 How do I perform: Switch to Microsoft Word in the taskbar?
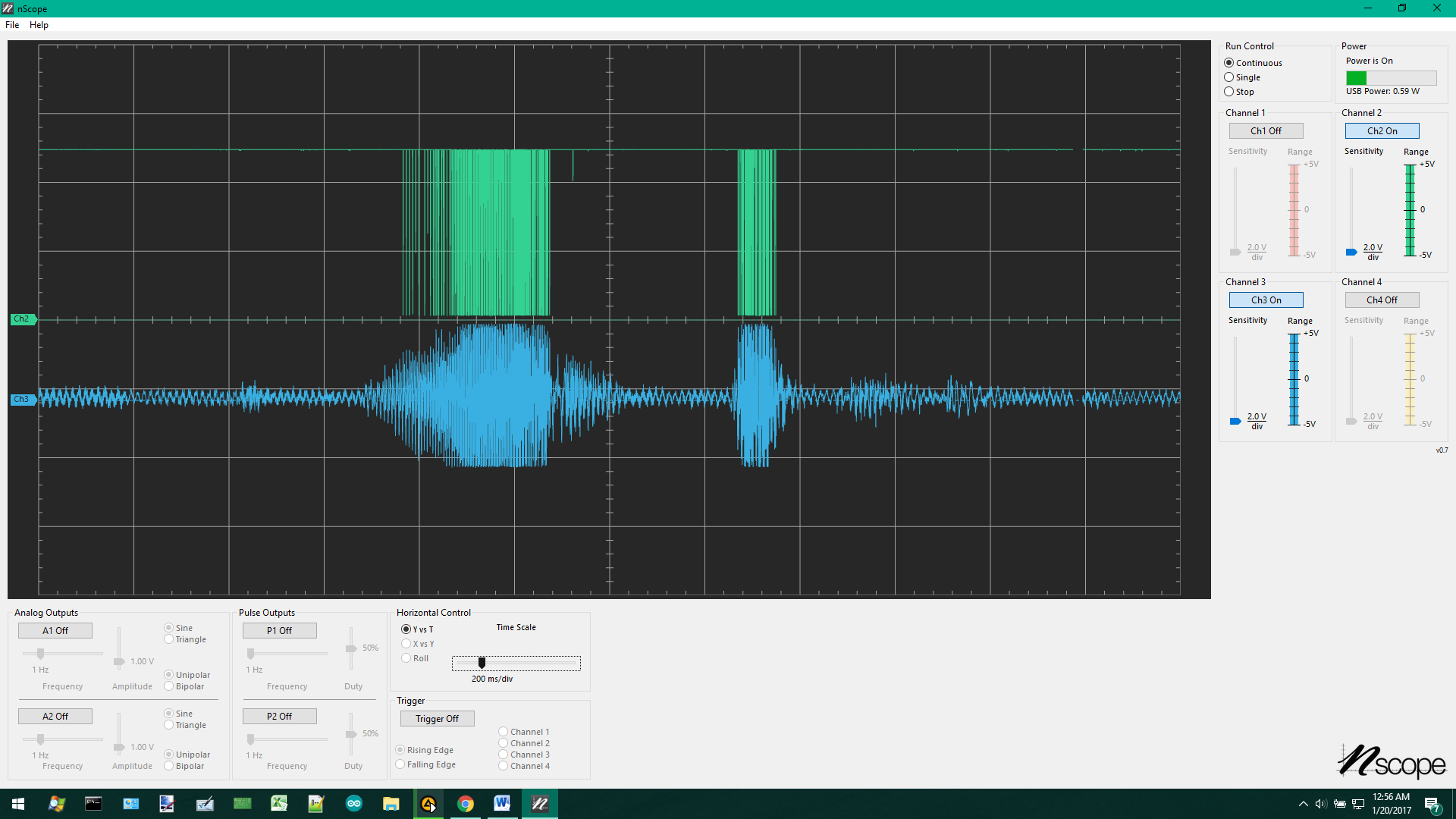click(x=502, y=803)
